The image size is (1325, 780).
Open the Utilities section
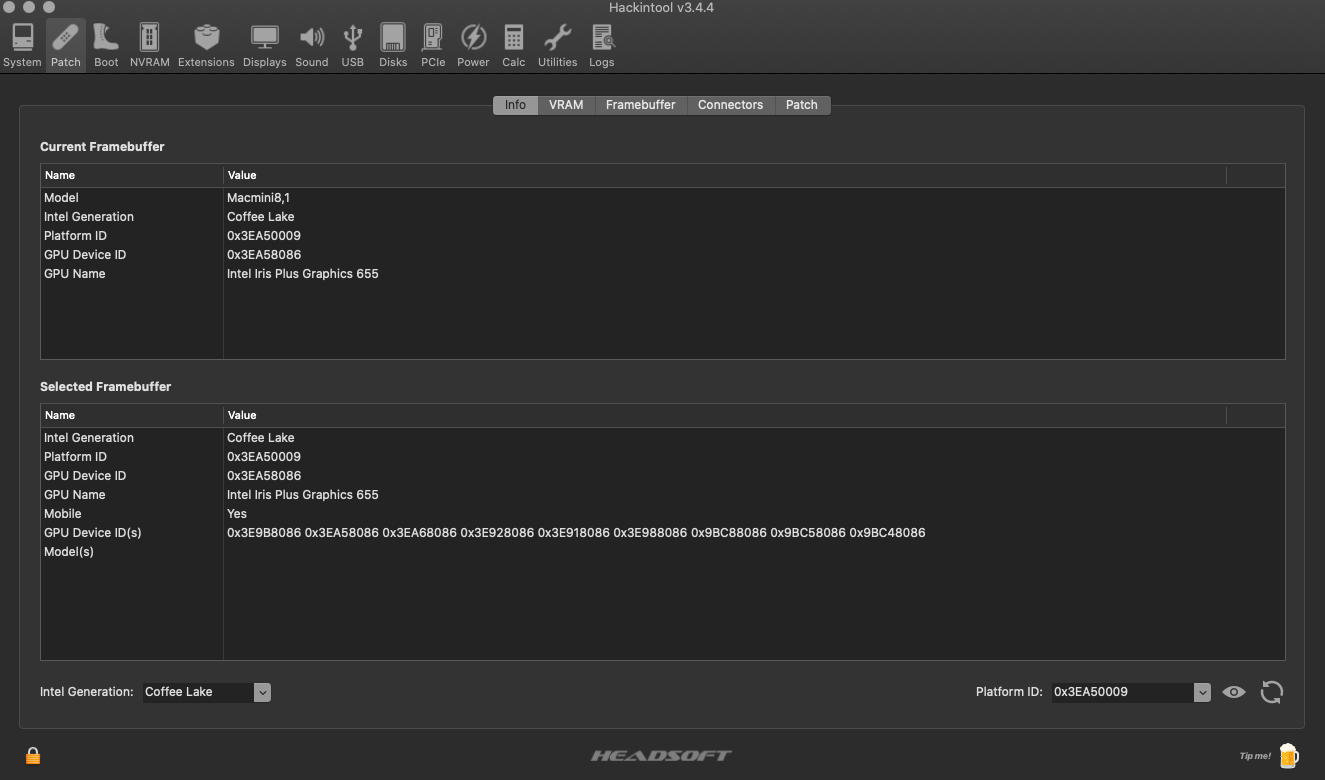tap(557, 46)
